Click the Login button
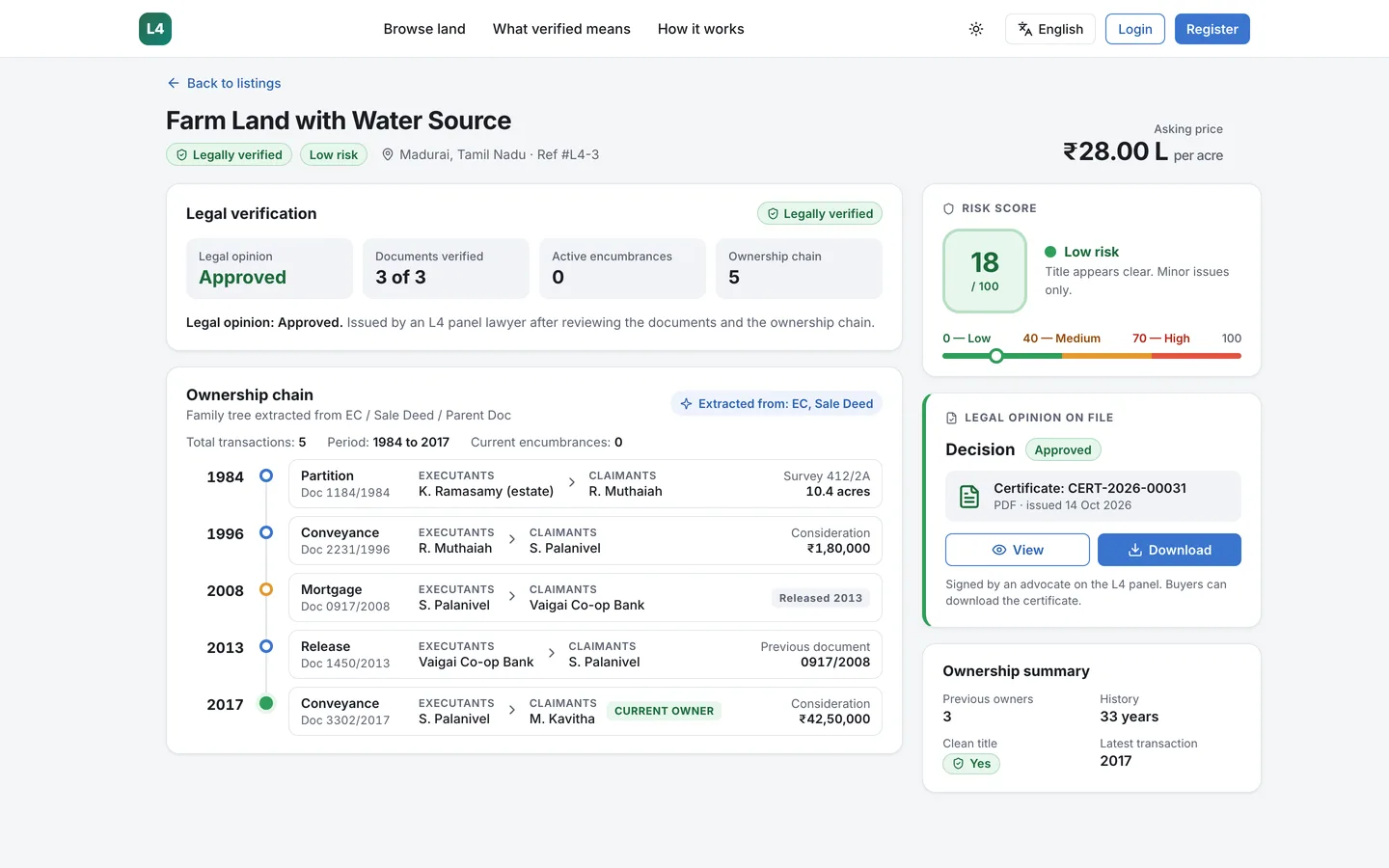This screenshot has height=868, width=1389. tap(1135, 29)
